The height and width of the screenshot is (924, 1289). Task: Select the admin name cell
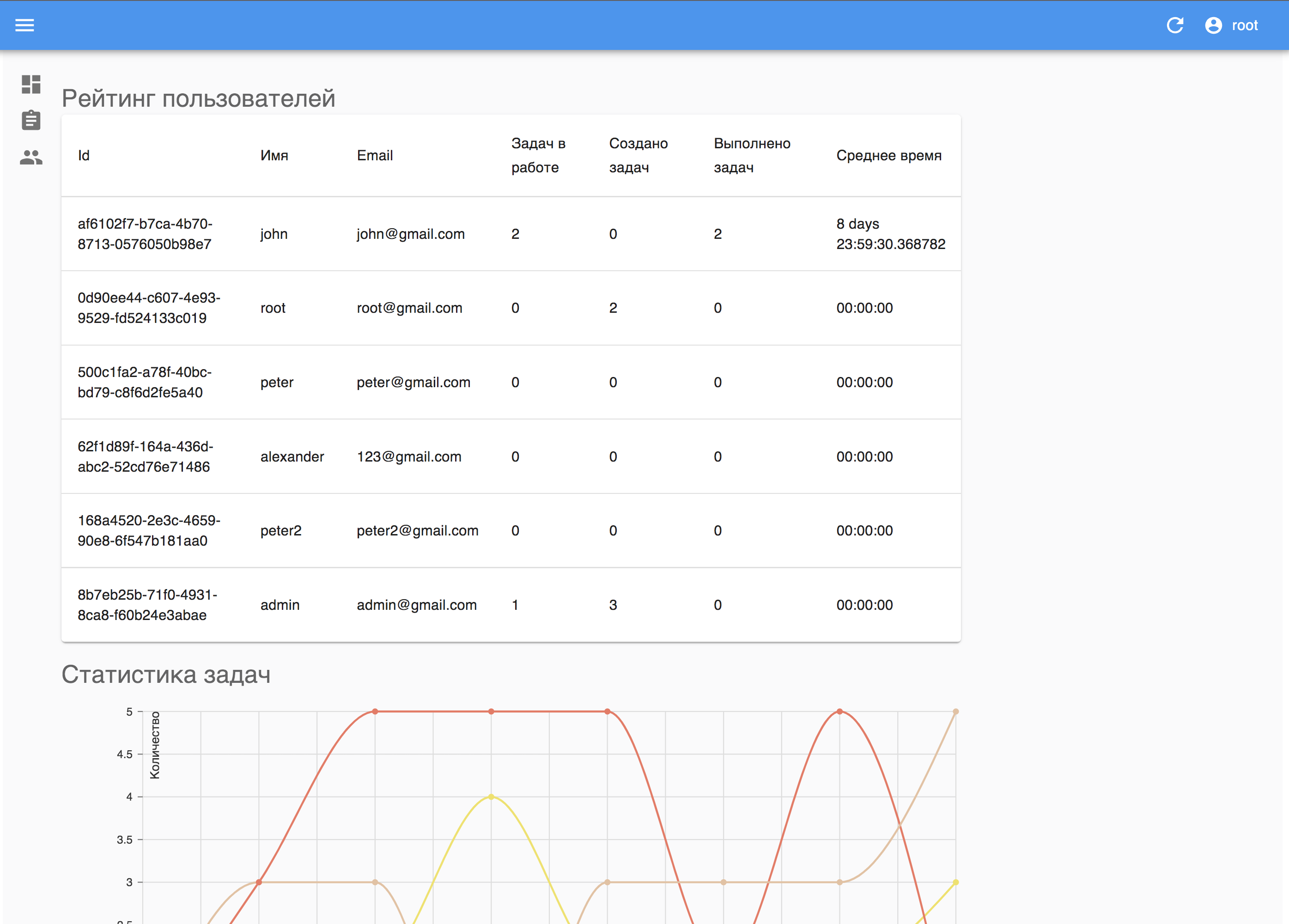coord(280,605)
